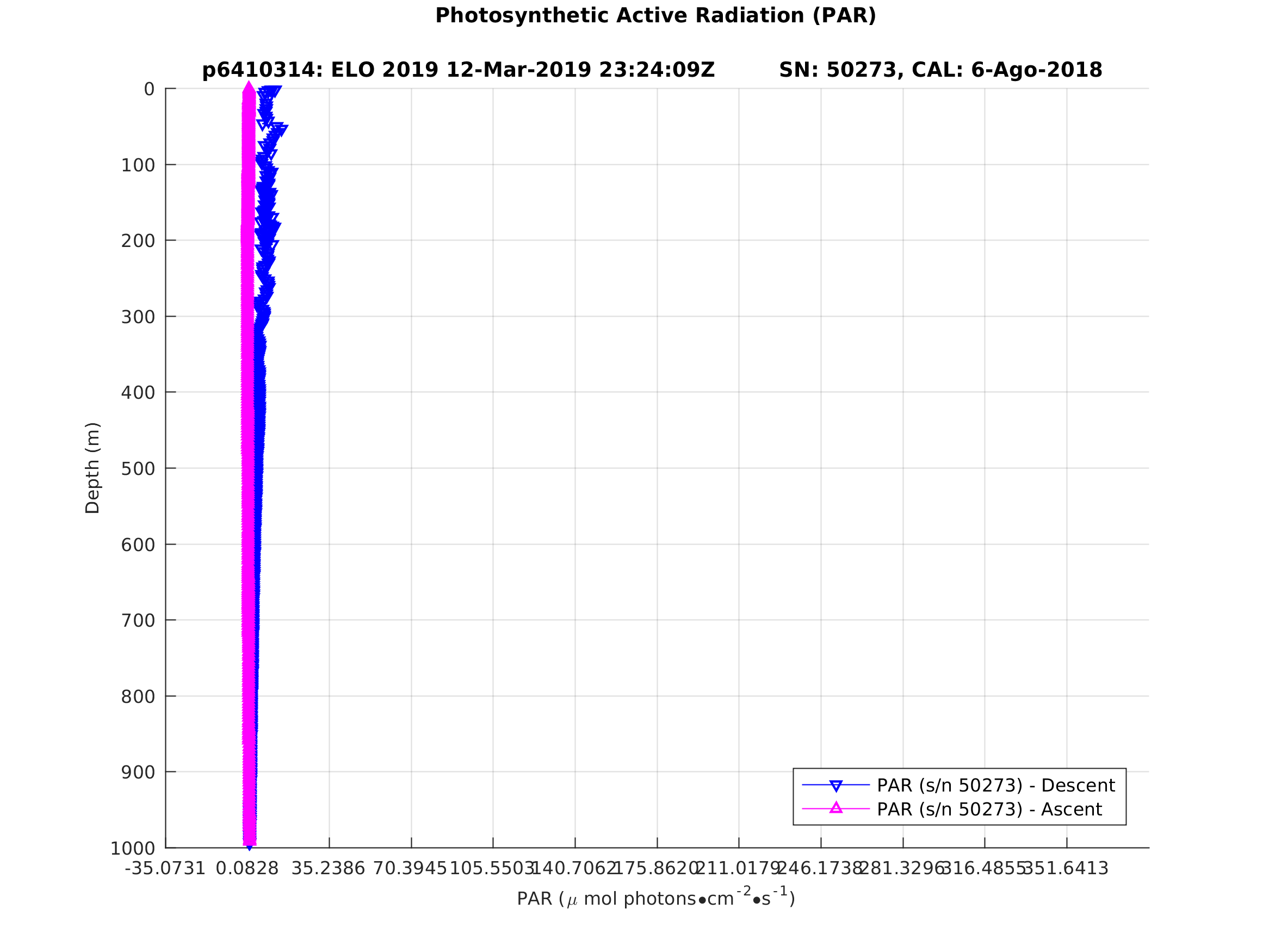Click the y-axis tick label '800'
The width and height of the screenshot is (1269, 952).
pyautogui.click(x=138, y=697)
